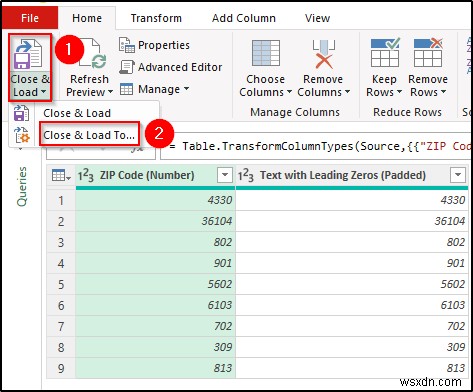Click padded column cell 813
The width and height of the screenshot is (473, 392).
coord(352,368)
